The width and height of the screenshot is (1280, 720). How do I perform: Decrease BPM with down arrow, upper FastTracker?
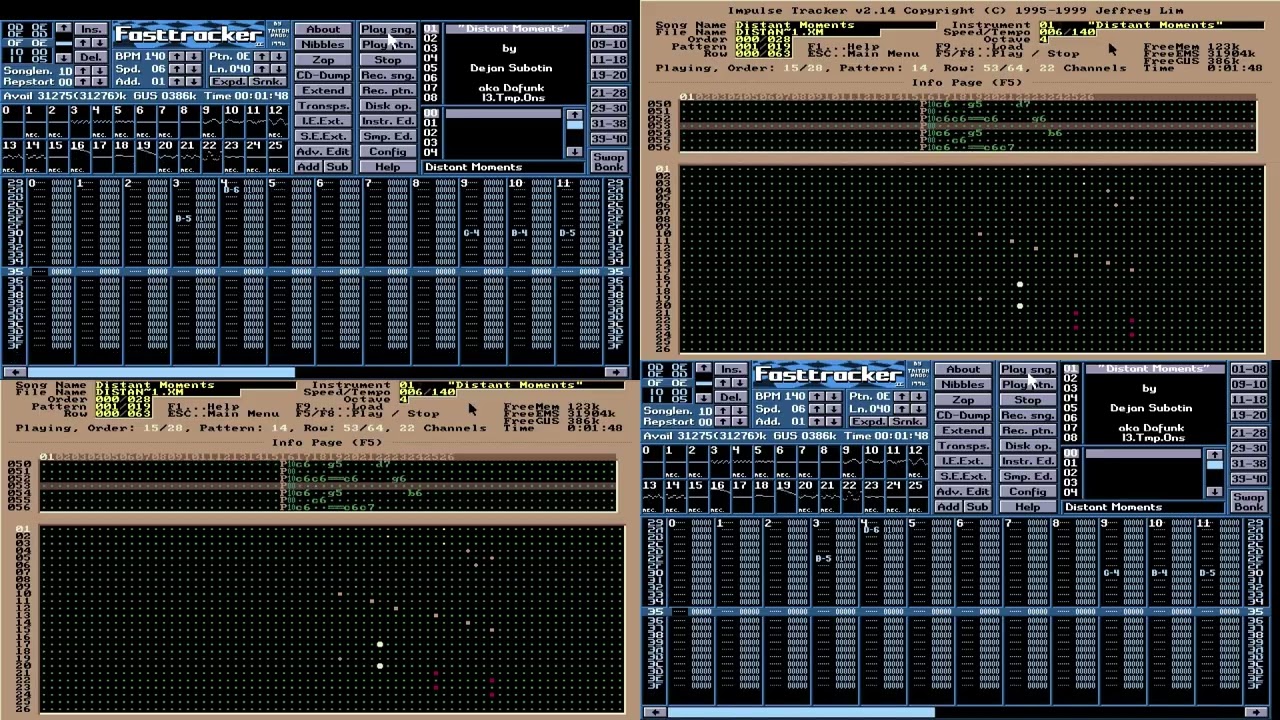194,56
